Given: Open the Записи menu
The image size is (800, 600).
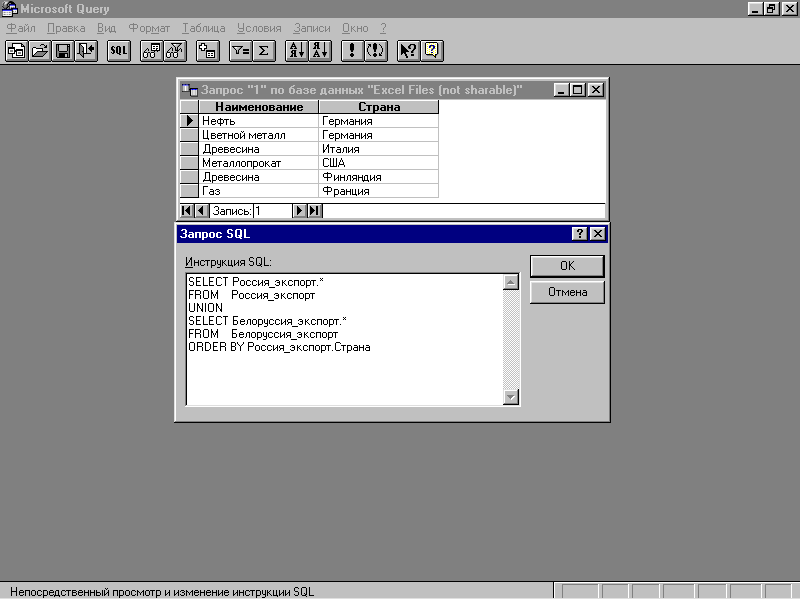Looking at the screenshot, I should [x=311, y=28].
